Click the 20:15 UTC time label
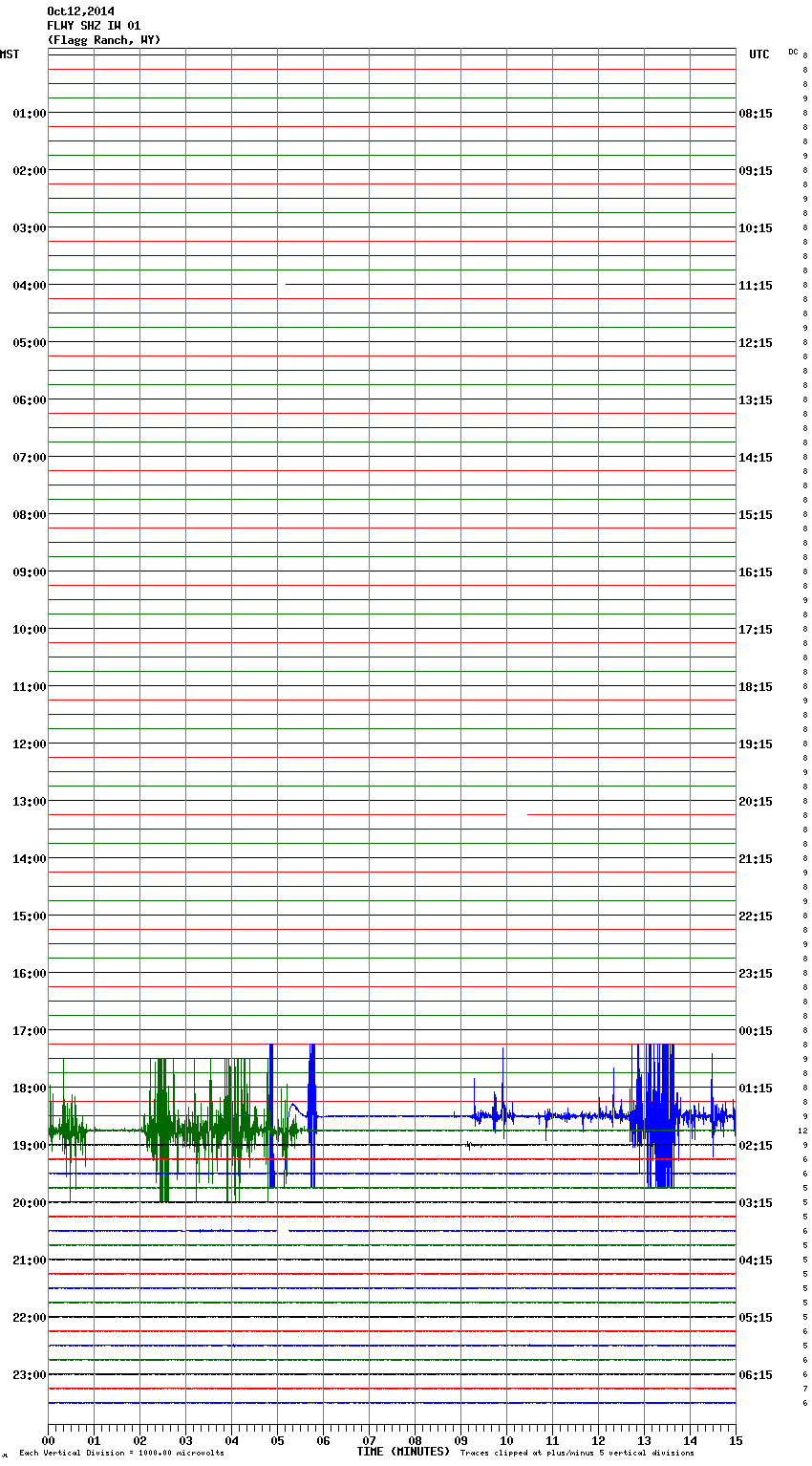812x1466 pixels. click(x=756, y=802)
